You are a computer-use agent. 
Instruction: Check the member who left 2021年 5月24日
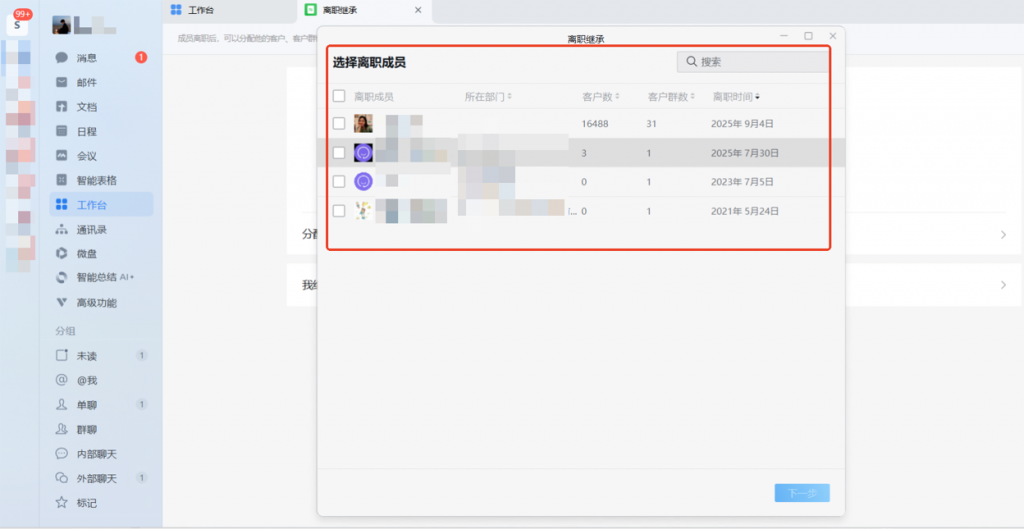coord(339,211)
